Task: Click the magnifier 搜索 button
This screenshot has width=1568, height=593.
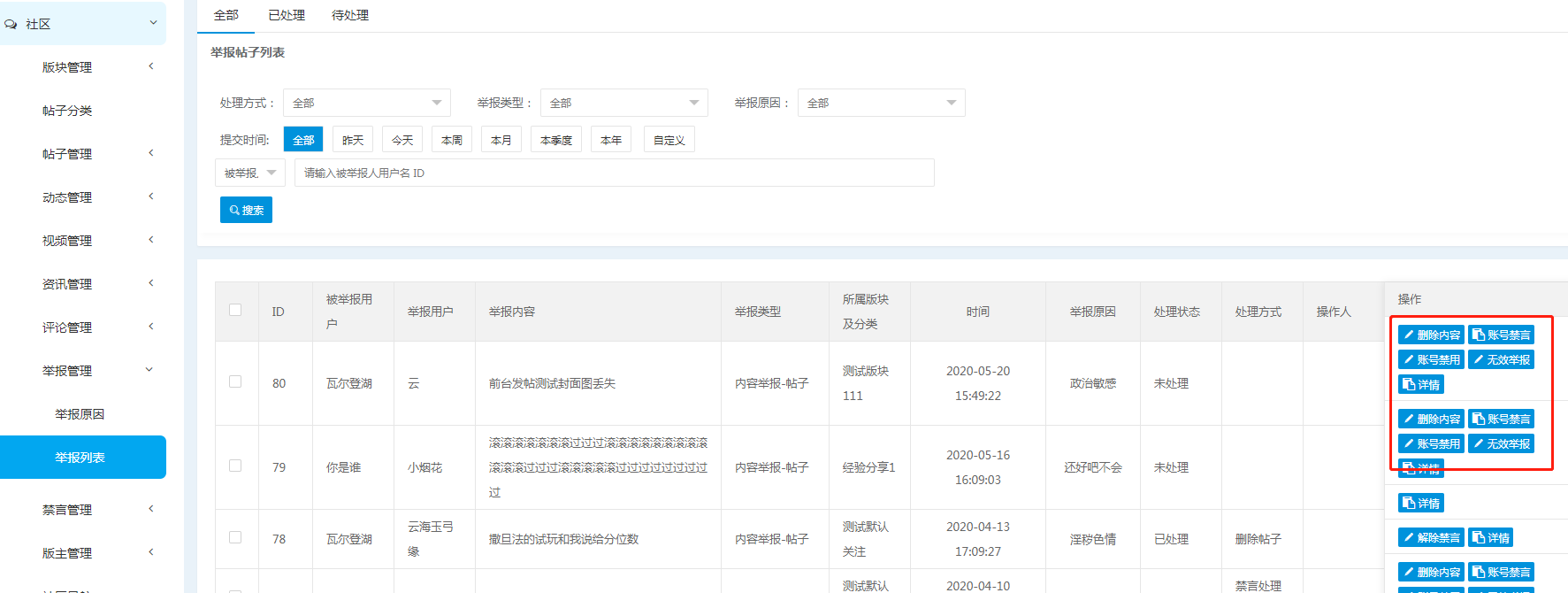Action: (246, 210)
